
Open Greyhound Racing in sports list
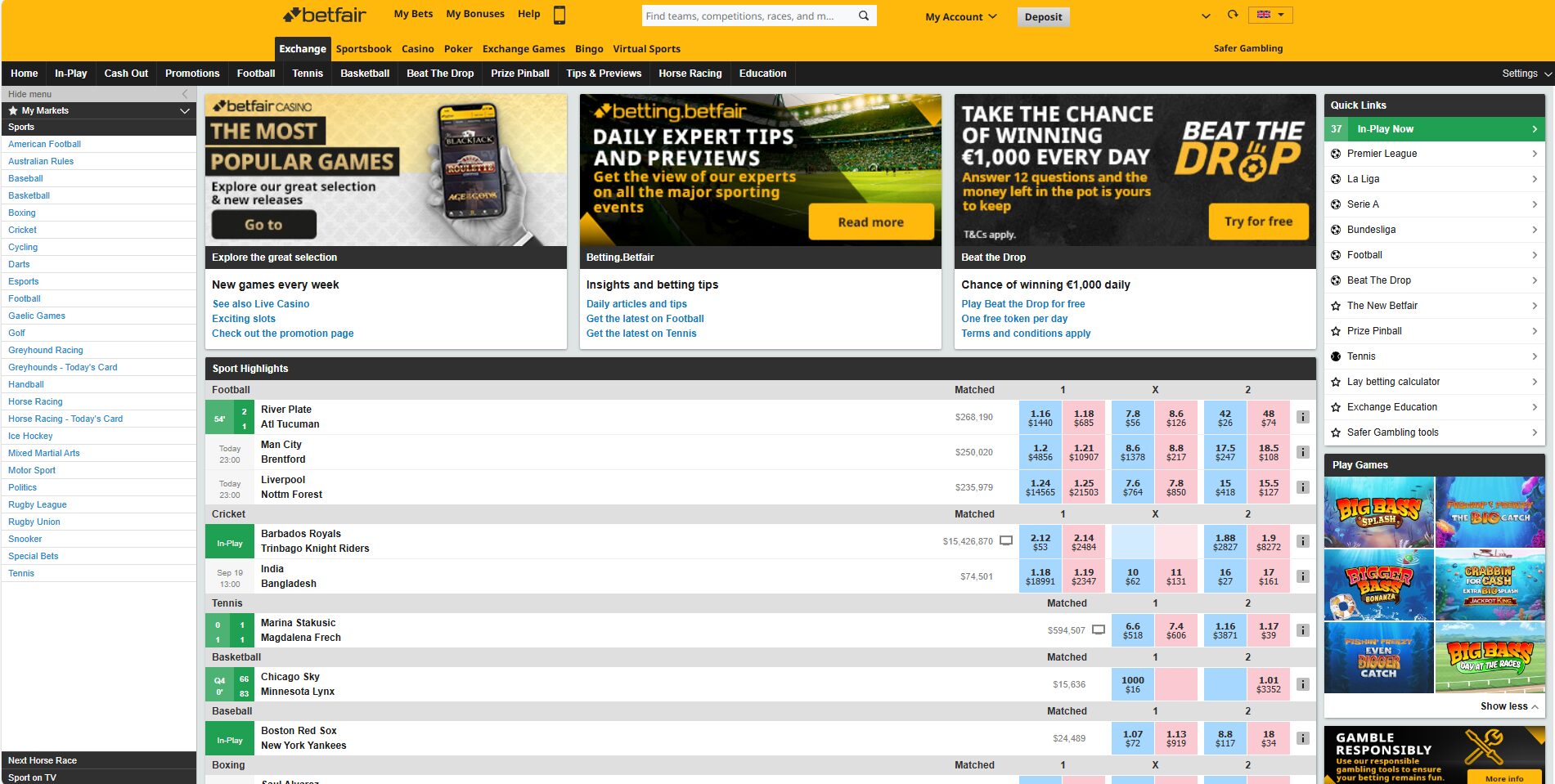[x=46, y=350]
